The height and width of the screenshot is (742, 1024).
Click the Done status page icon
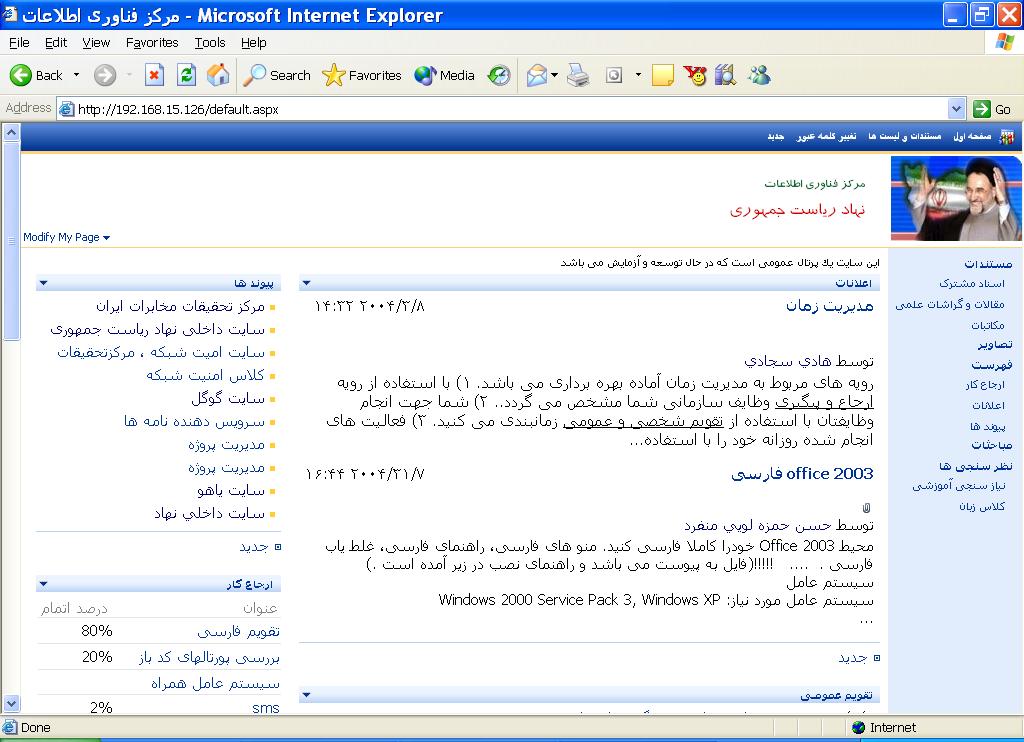point(9,727)
